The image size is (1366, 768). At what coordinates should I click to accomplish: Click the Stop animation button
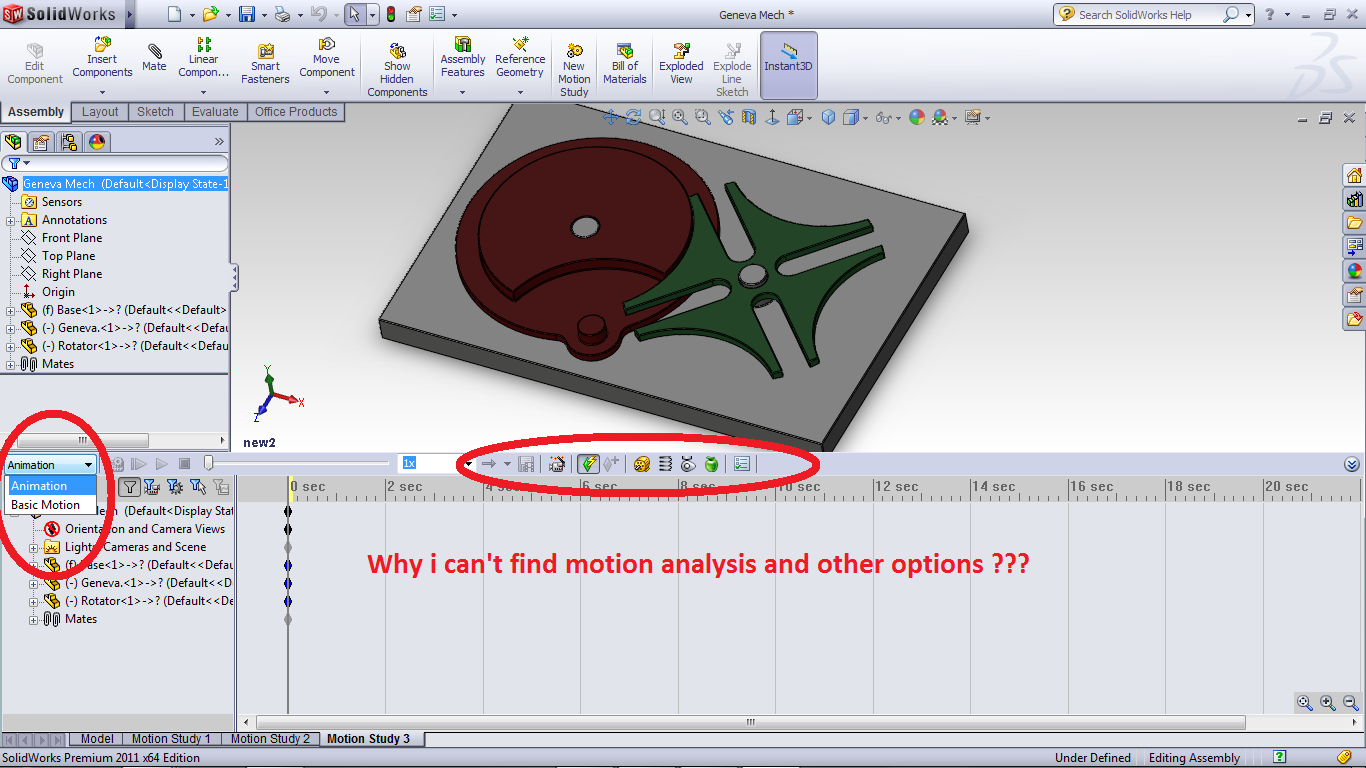click(184, 464)
